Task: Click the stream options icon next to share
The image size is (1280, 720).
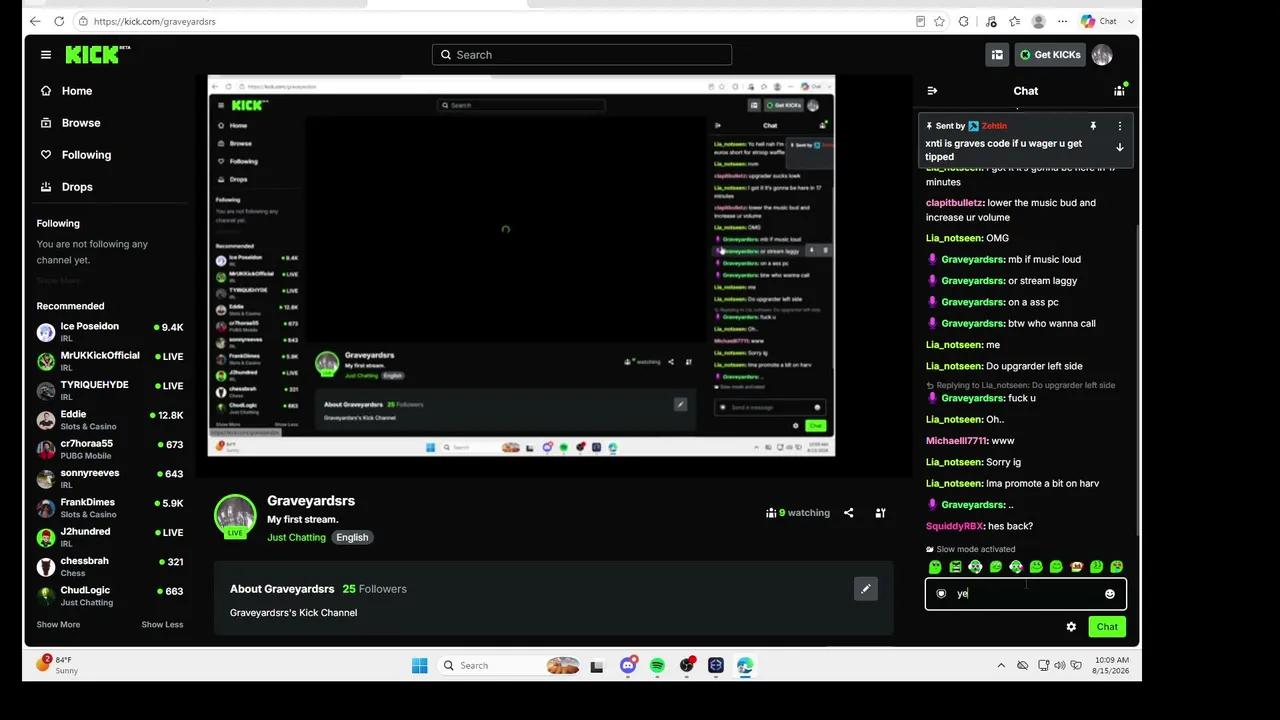Action: [x=880, y=513]
